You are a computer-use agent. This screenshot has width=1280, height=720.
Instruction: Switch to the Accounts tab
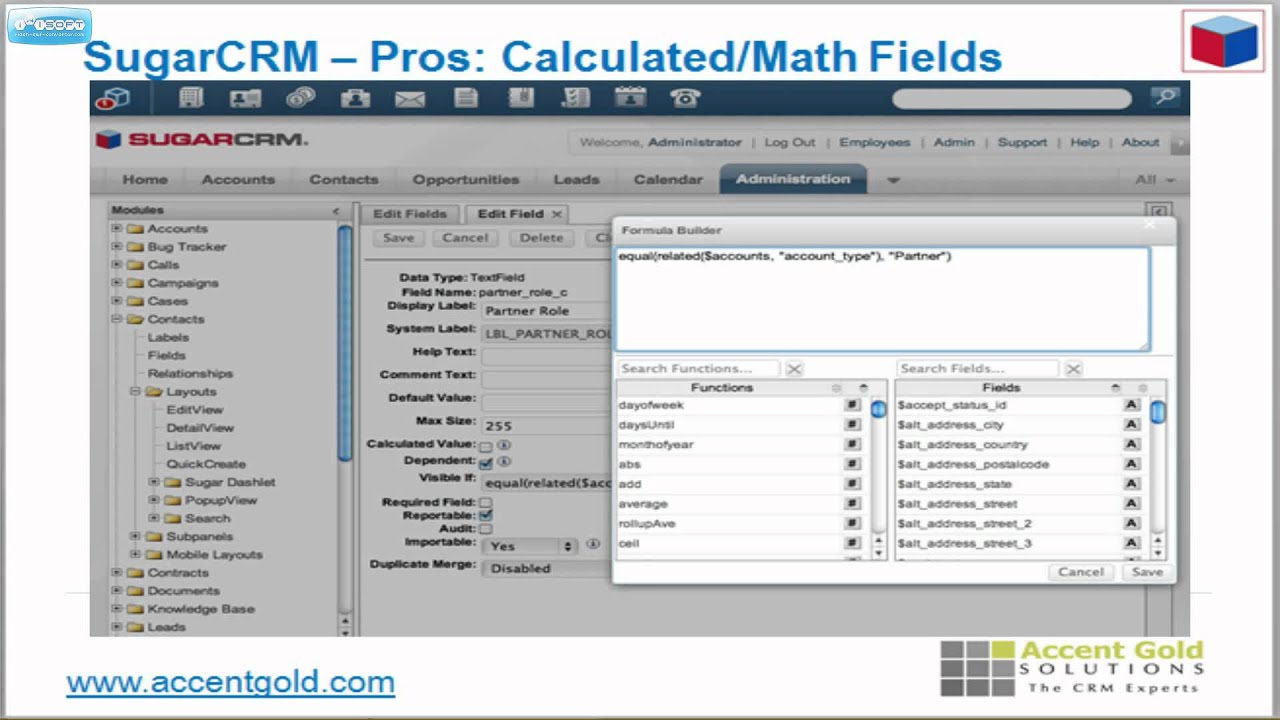pos(238,180)
